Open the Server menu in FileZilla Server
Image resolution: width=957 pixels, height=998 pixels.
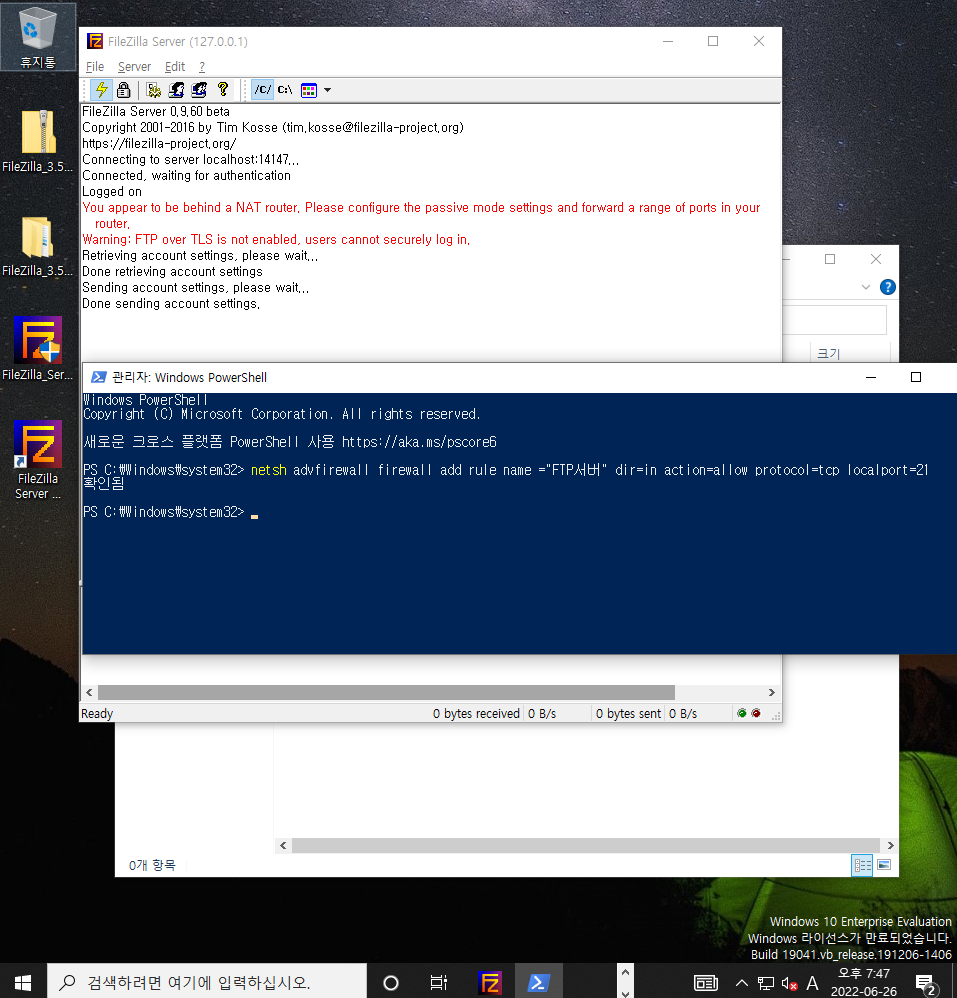(x=134, y=66)
